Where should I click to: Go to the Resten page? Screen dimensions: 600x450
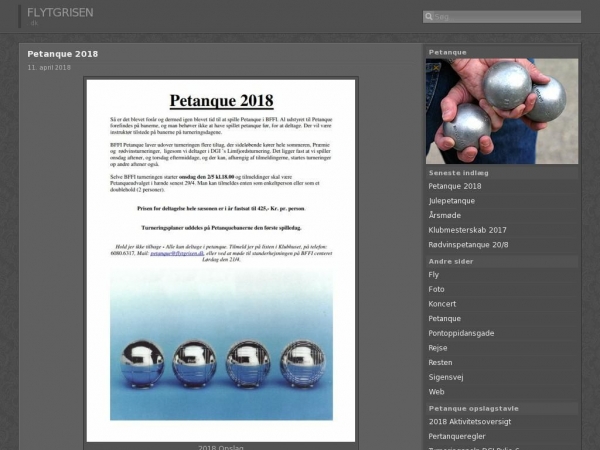click(x=440, y=362)
